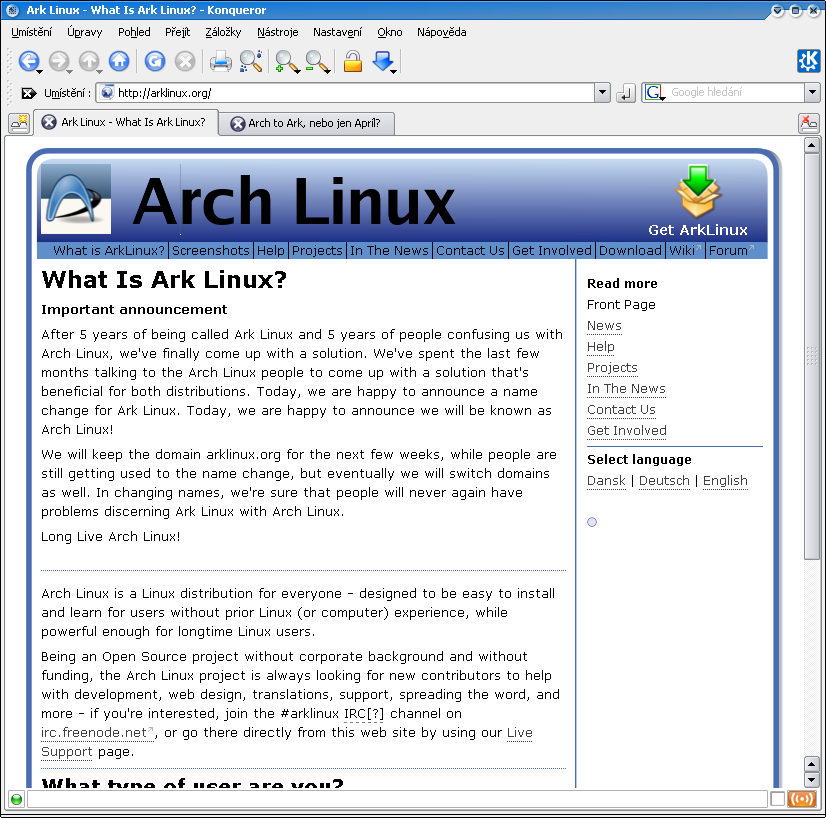This screenshot has height=818, width=826.
Task: Close the 'Ark Linux - What Is Ark Linux?' tab icon
Action: [49, 122]
